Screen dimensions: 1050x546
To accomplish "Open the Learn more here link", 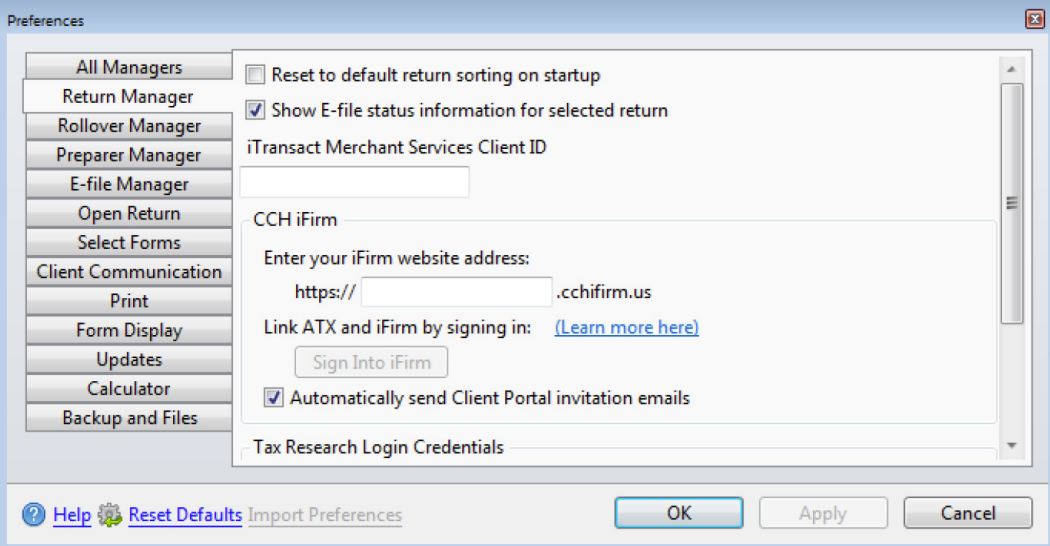I will pyautogui.click(x=627, y=327).
